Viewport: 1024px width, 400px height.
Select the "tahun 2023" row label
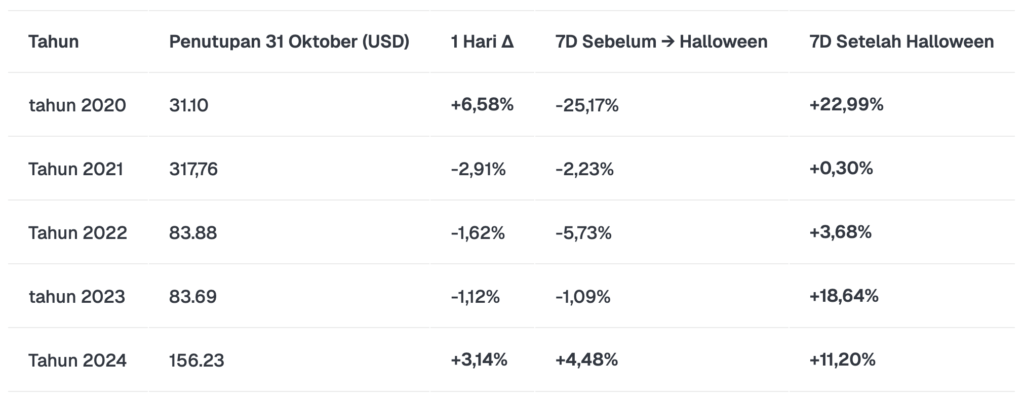[x=77, y=297]
